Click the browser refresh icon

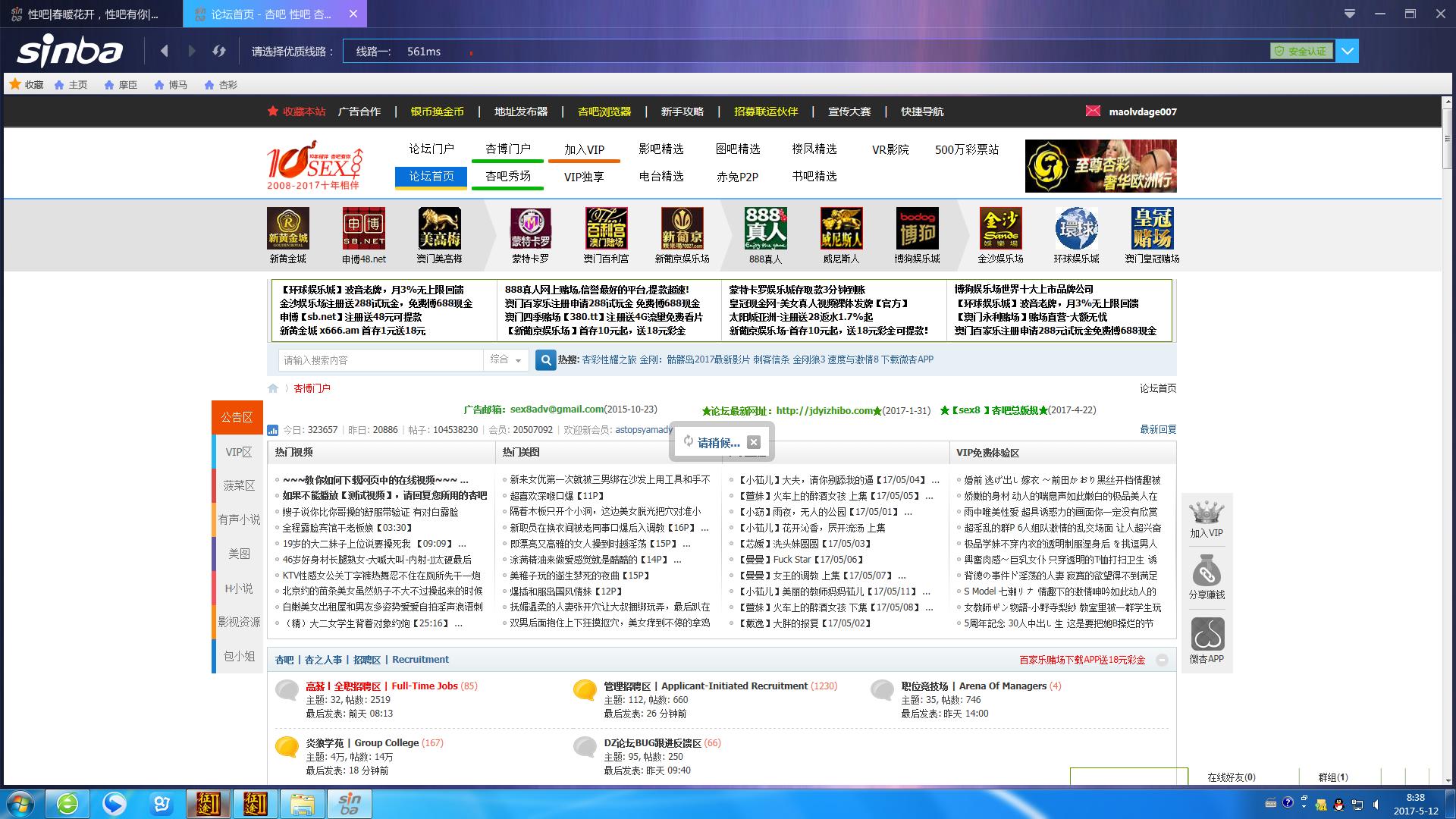tap(219, 51)
